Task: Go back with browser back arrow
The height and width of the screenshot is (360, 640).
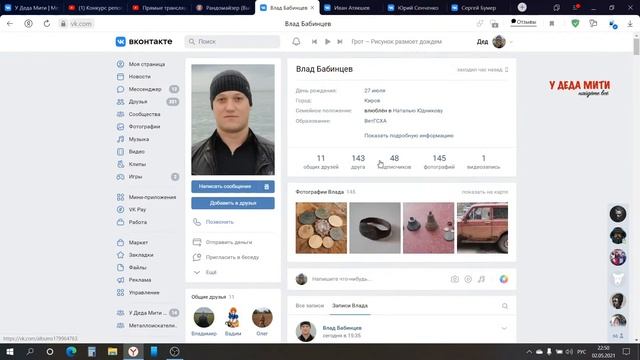Action: tap(10, 24)
